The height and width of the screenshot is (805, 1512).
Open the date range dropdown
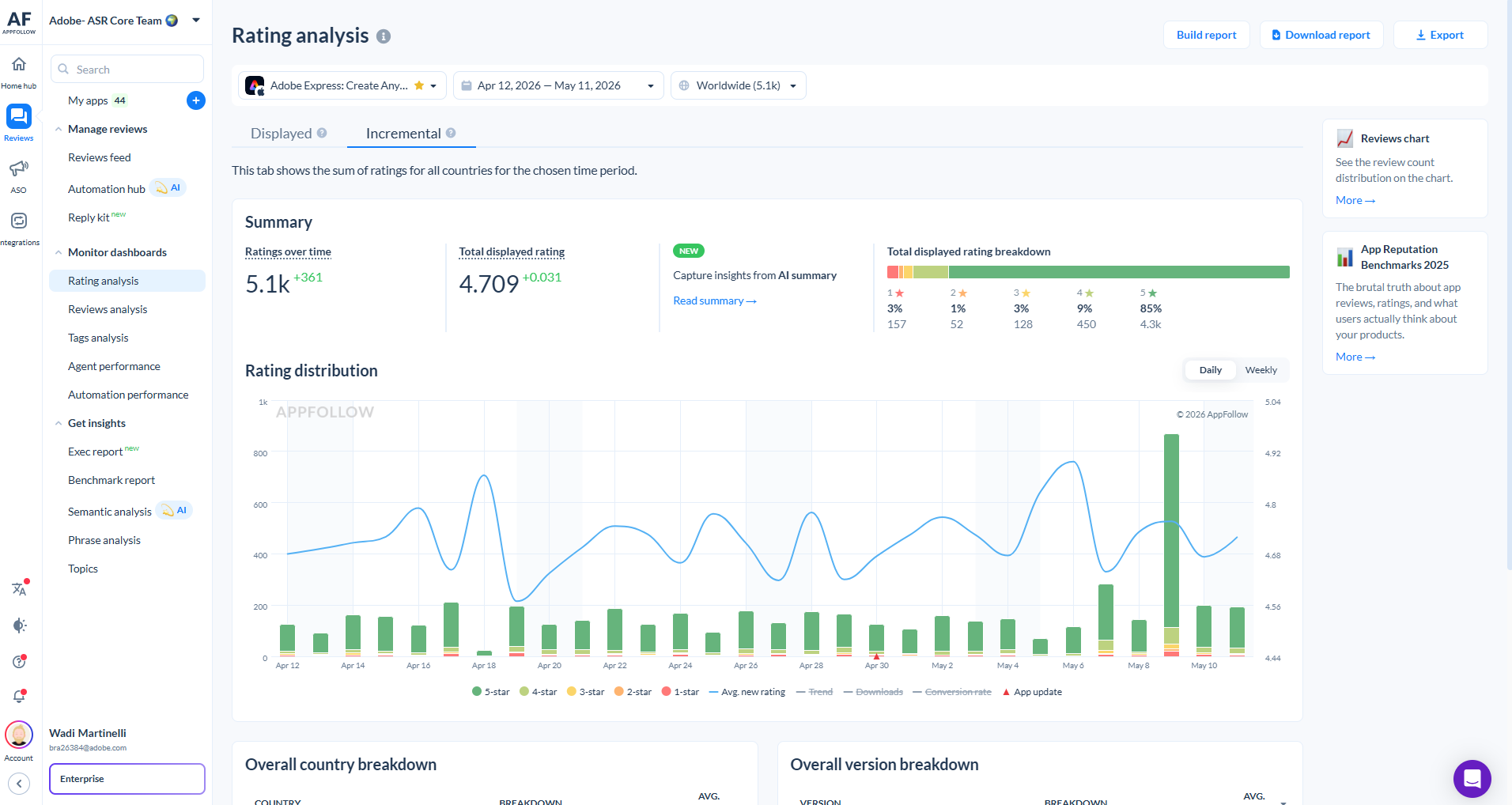point(559,85)
